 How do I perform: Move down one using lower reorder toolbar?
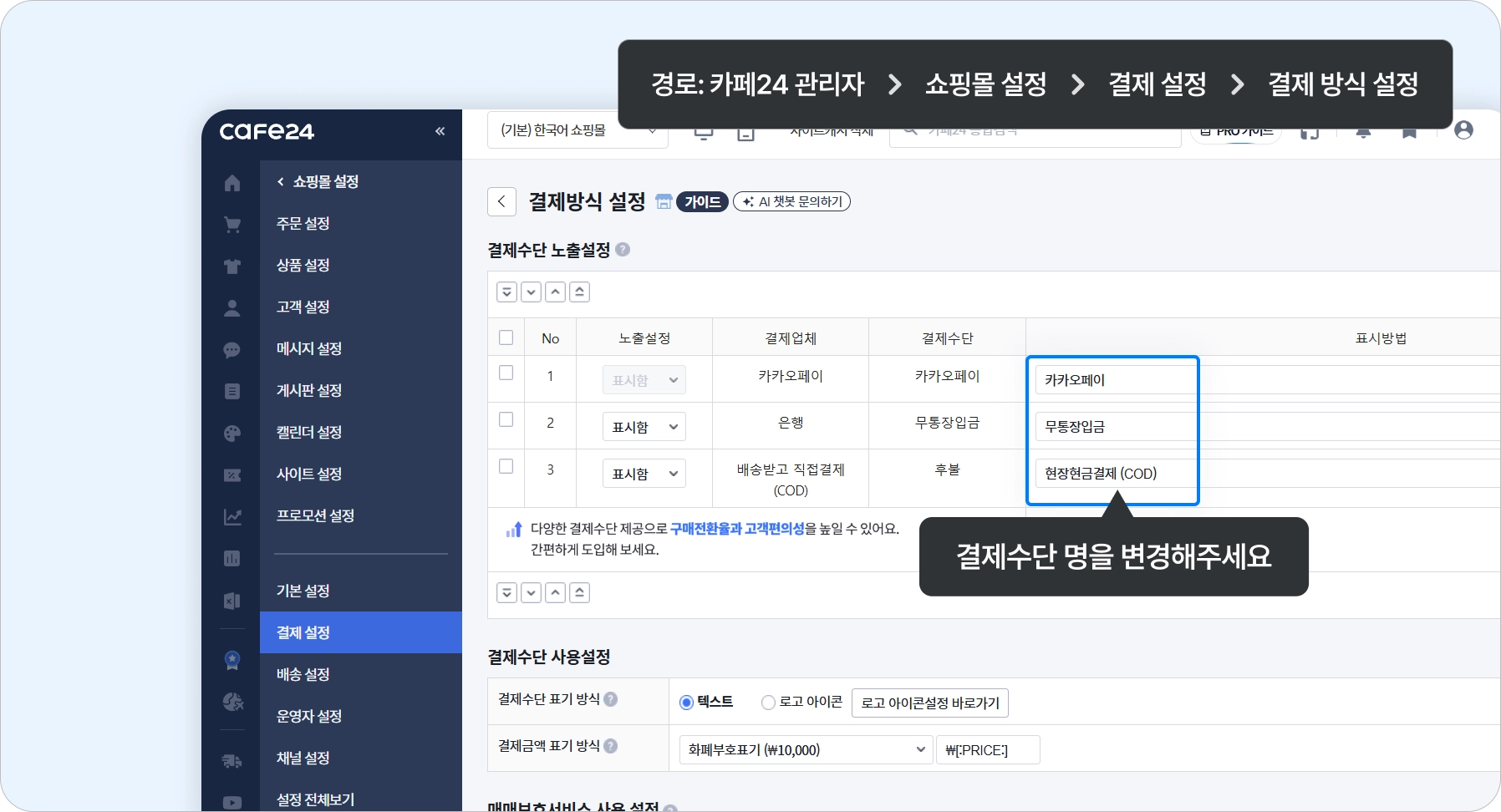pos(531,592)
